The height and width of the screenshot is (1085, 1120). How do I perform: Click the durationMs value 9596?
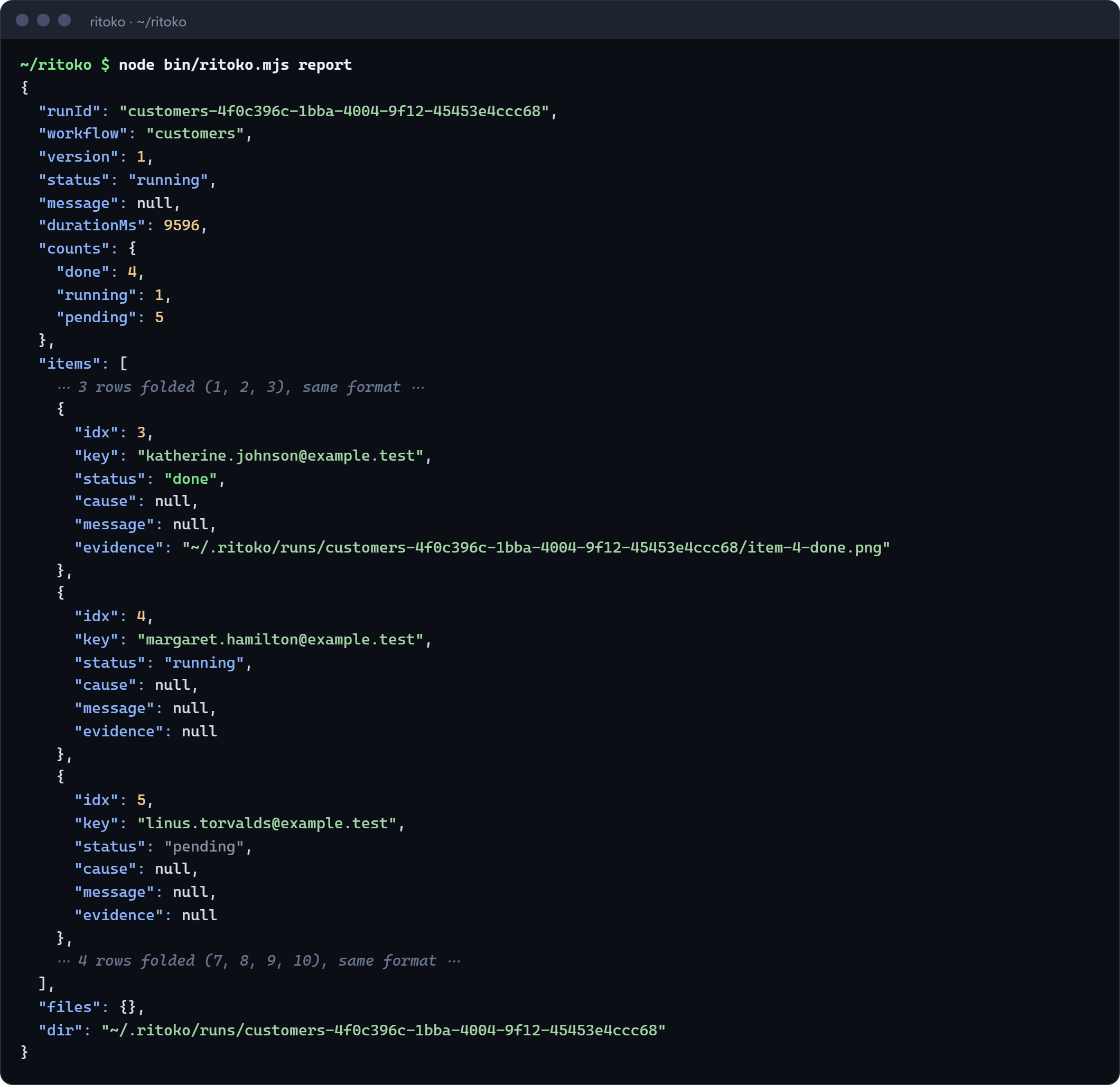(181, 226)
